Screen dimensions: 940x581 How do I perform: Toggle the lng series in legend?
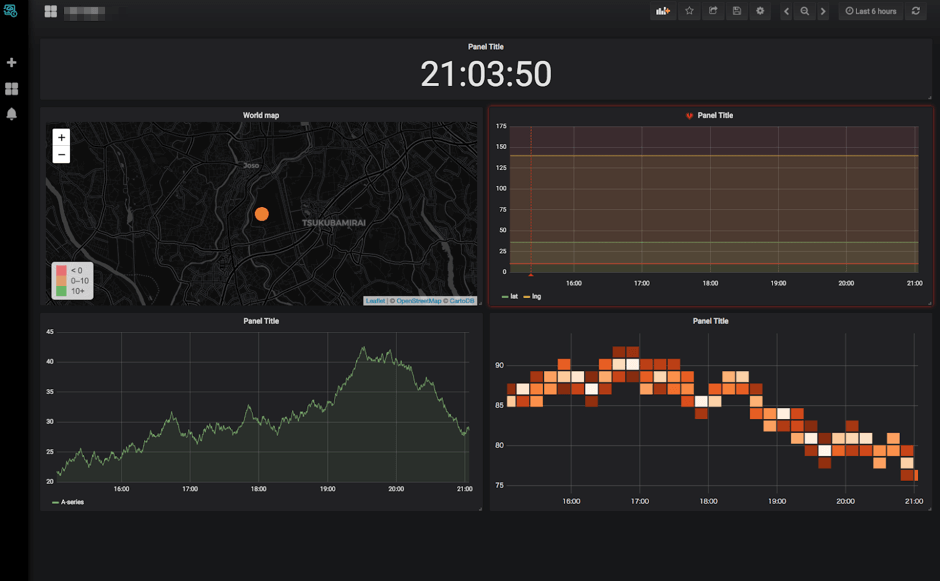tap(535, 297)
